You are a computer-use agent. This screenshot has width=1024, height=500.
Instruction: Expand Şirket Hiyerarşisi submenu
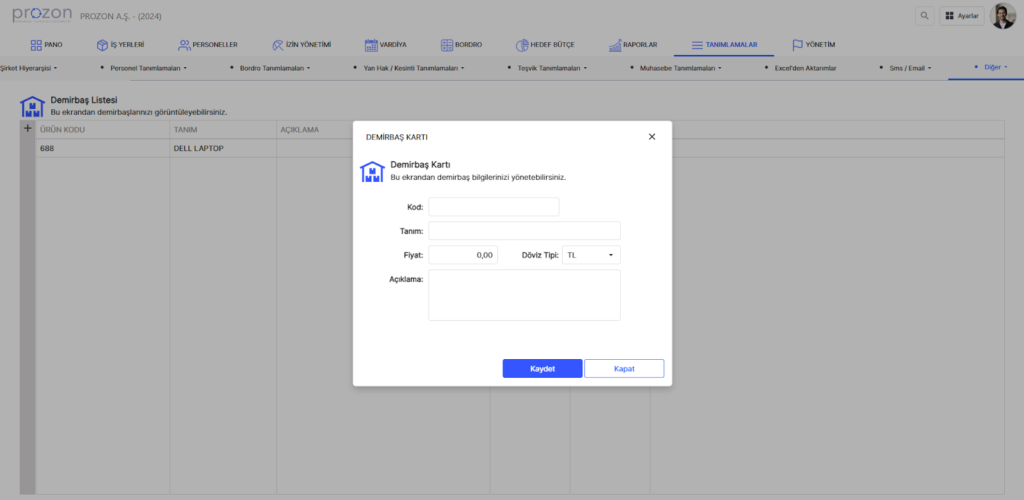point(29,68)
